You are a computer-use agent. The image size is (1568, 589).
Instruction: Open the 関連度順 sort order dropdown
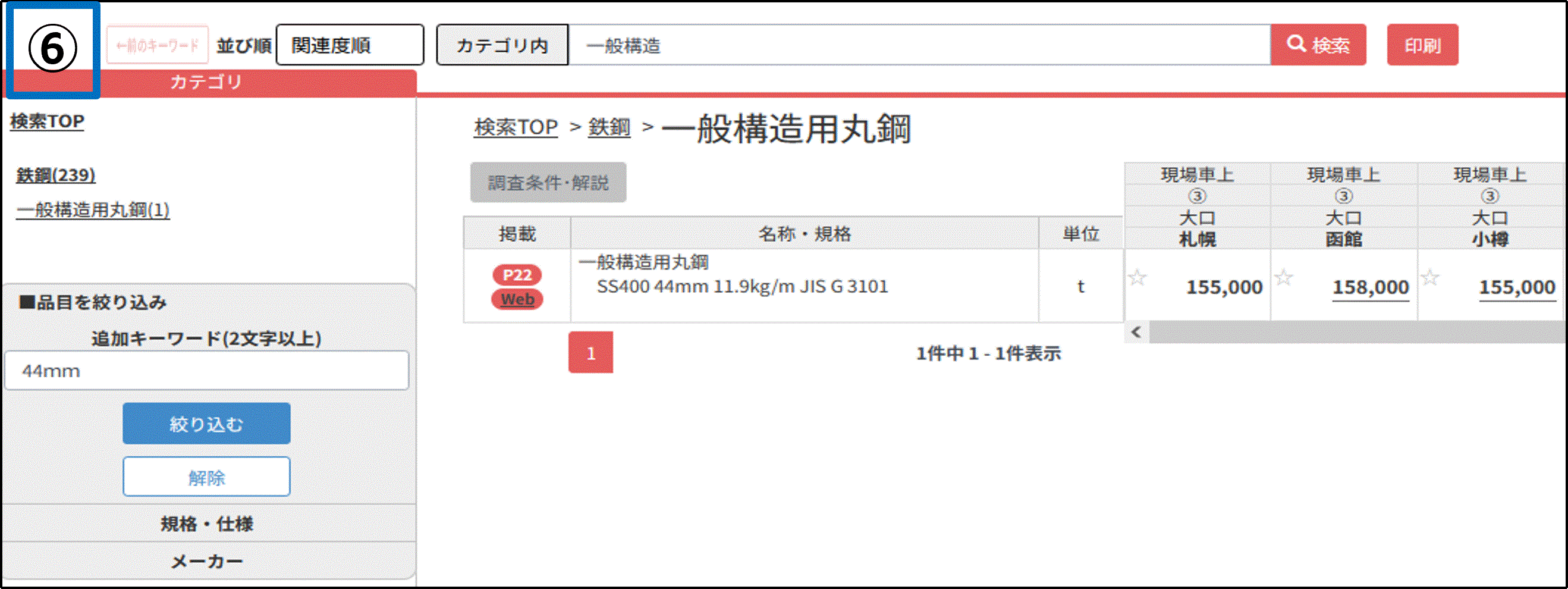[351, 44]
